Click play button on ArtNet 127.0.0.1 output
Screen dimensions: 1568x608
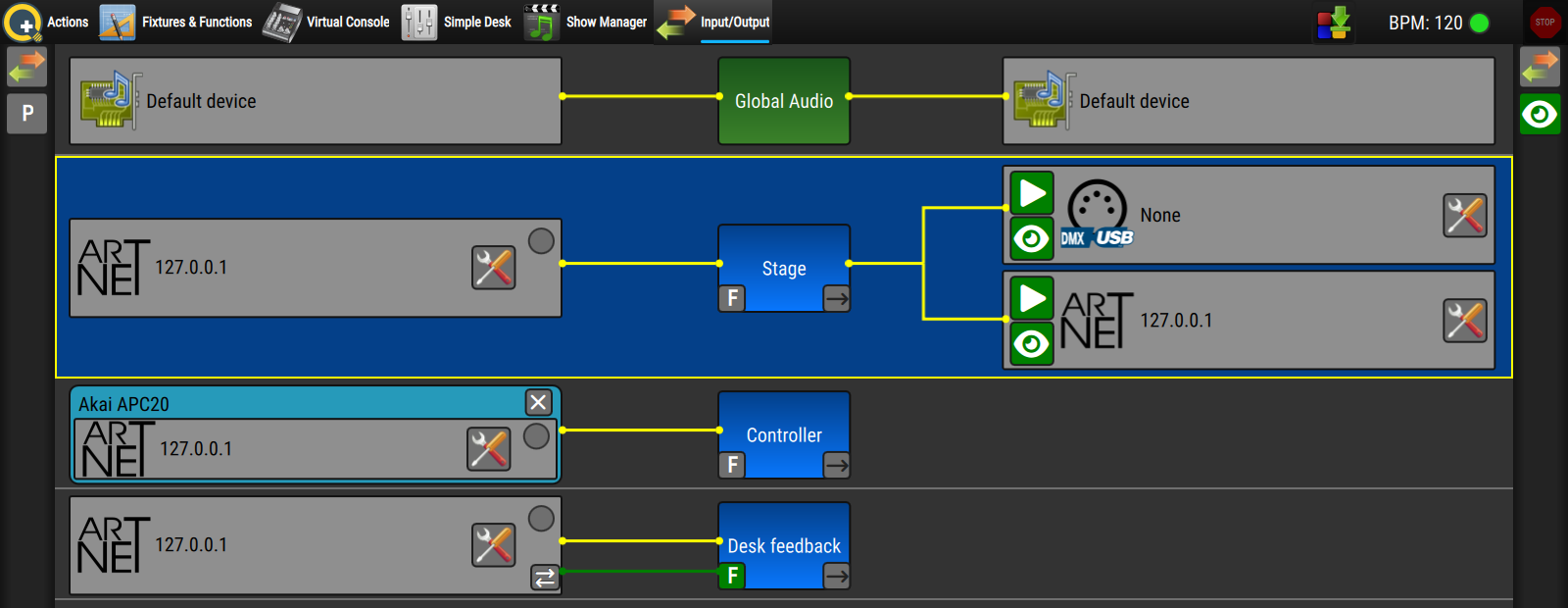tap(1032, 298)
